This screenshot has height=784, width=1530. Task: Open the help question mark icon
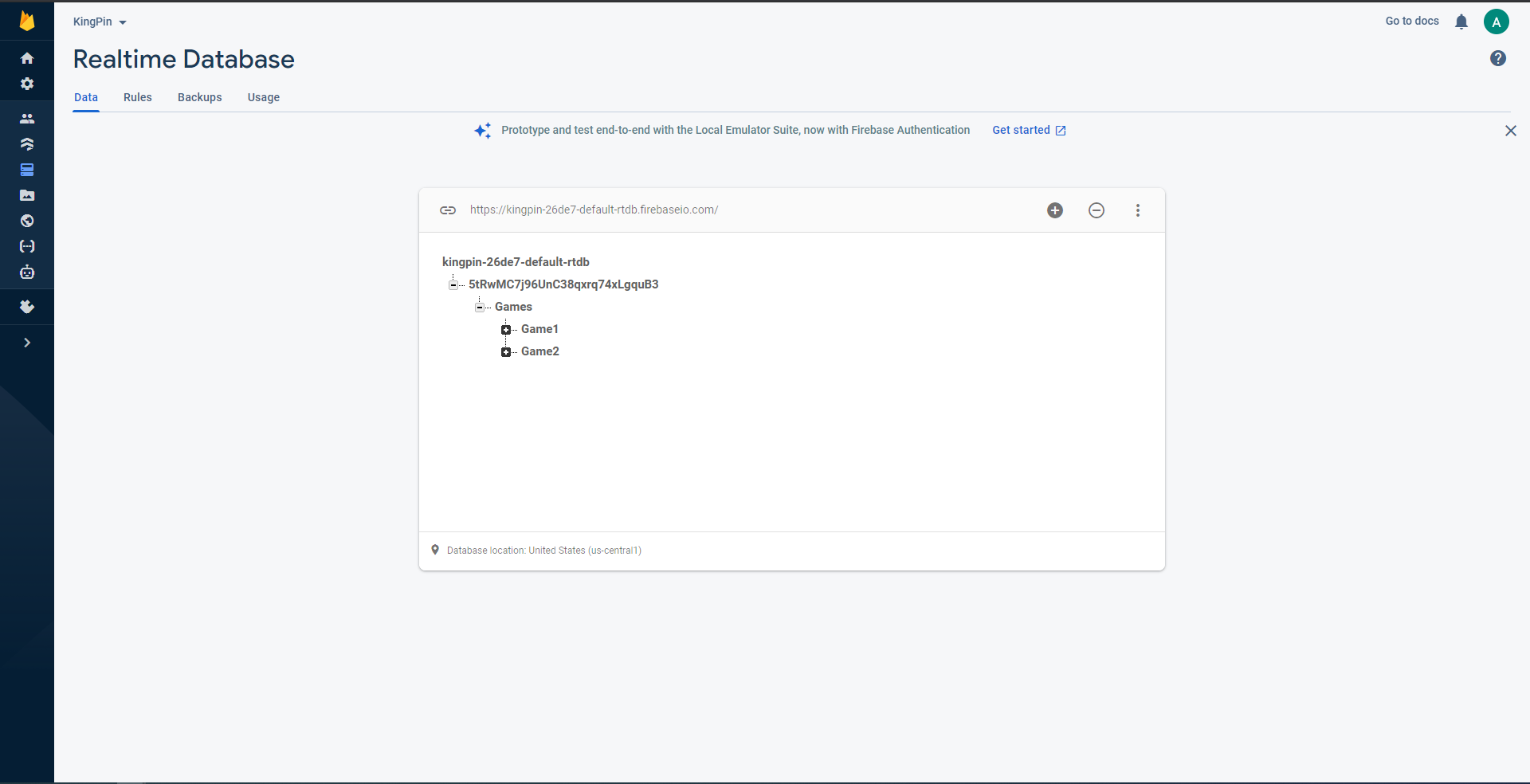pos(1498,58)
